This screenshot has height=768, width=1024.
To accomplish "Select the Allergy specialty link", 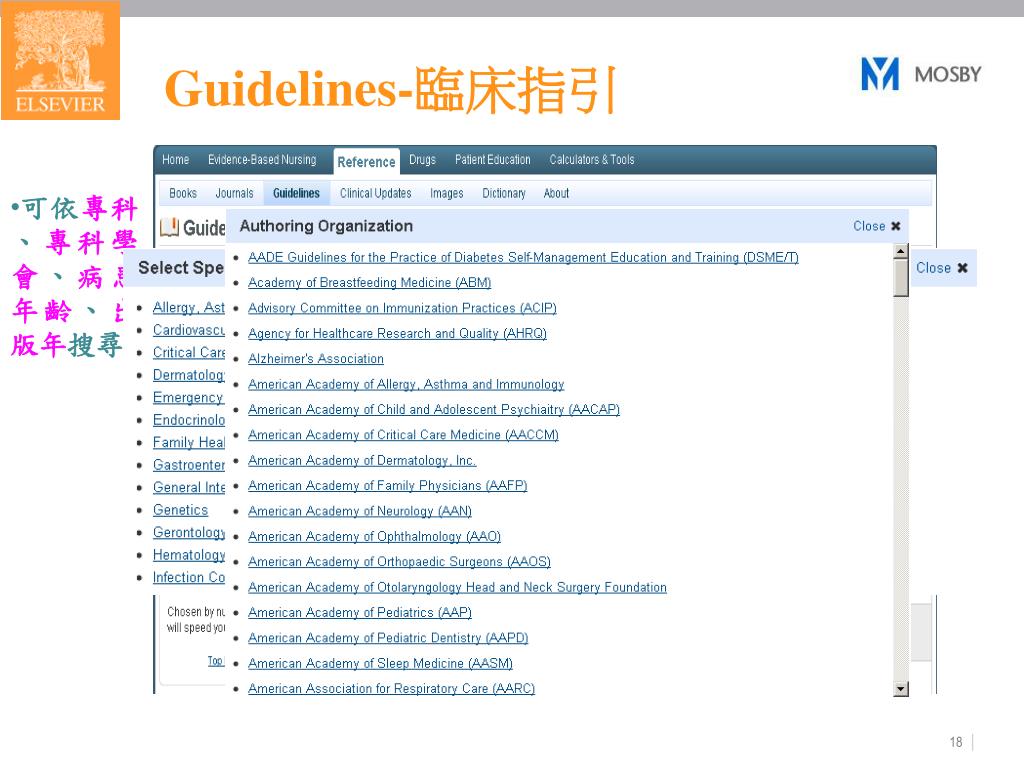I will click(x=189, y=308).
